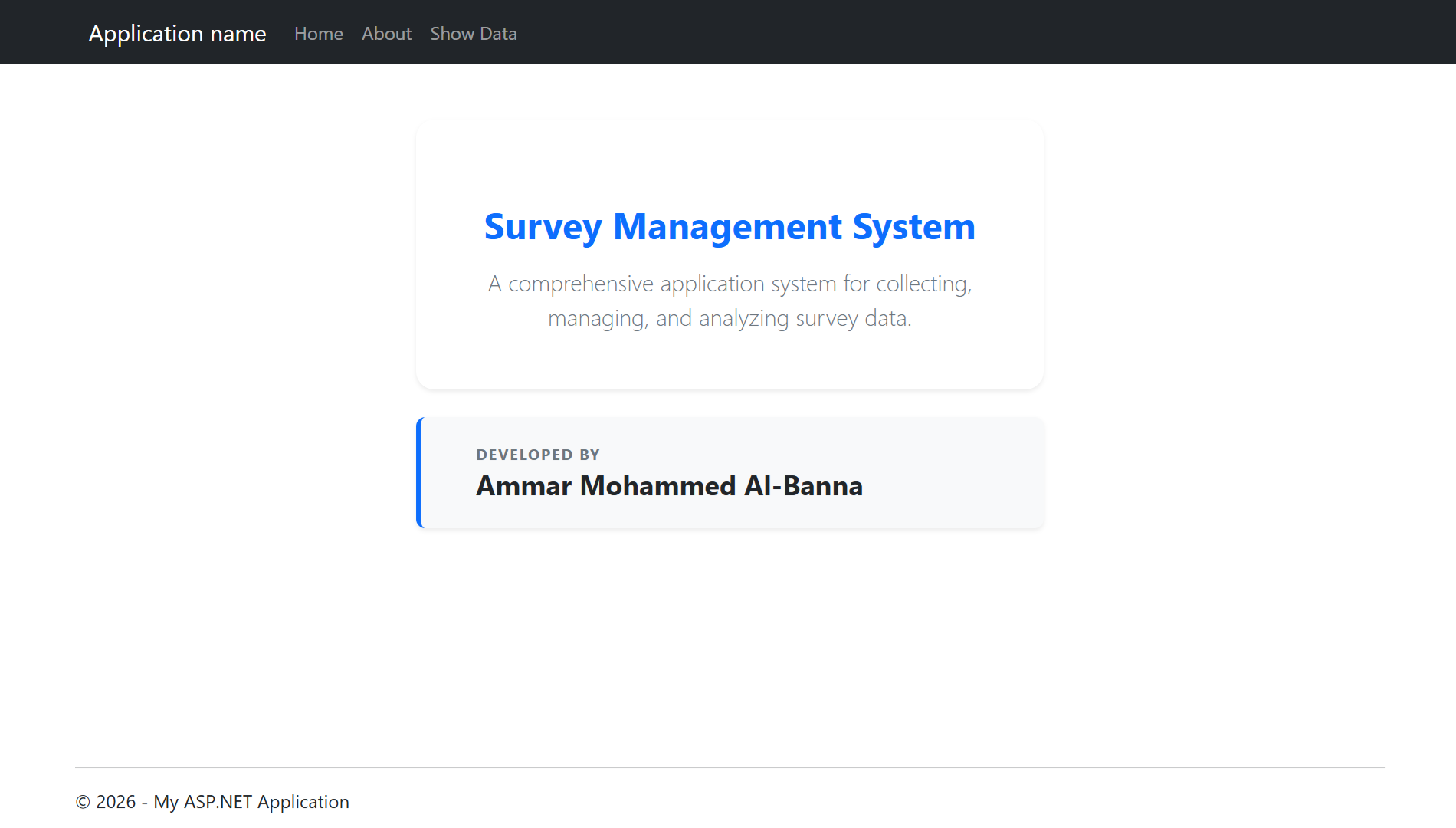The width and height of the screenshot is (1456, 828).
Task: Open the About navigation item
Action: 386,34
